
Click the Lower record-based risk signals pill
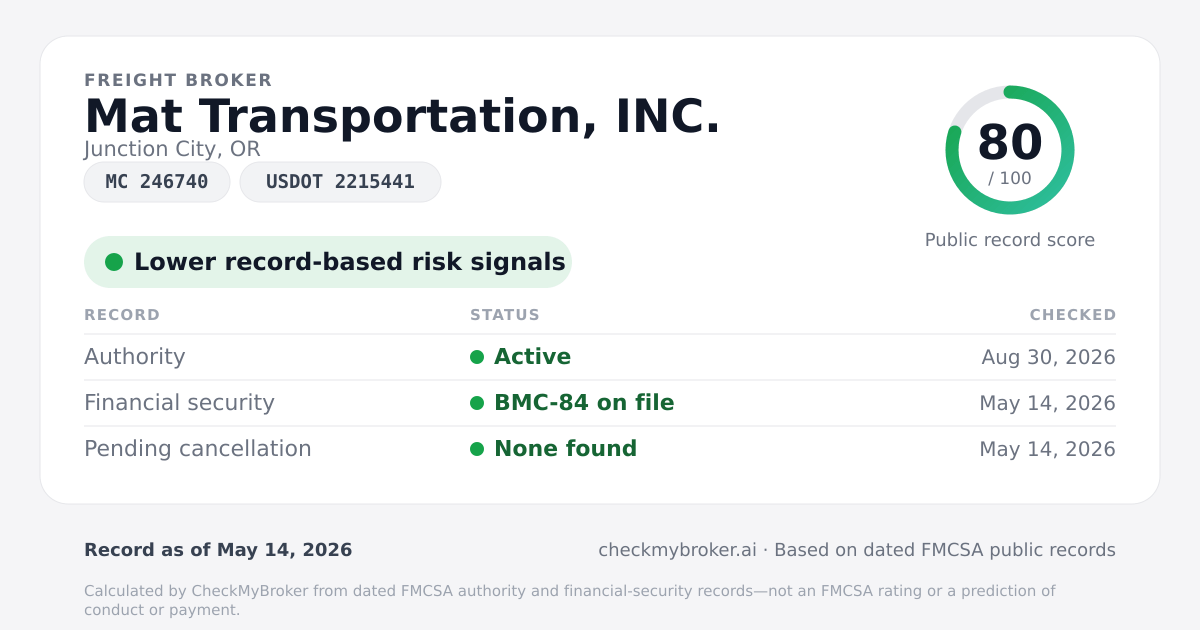point(327,262)
